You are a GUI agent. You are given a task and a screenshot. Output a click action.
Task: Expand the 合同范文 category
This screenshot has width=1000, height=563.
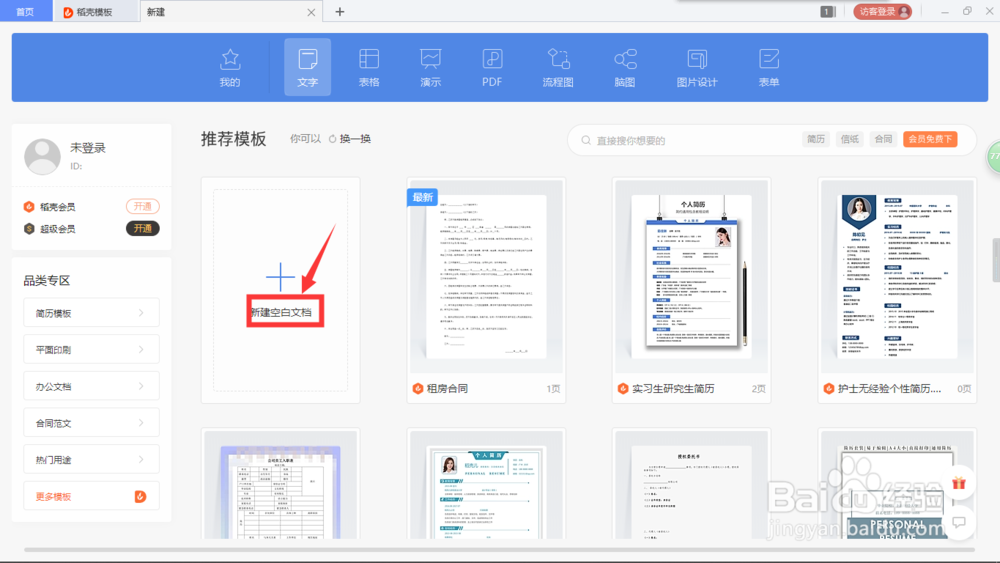[x=91, y=423]
